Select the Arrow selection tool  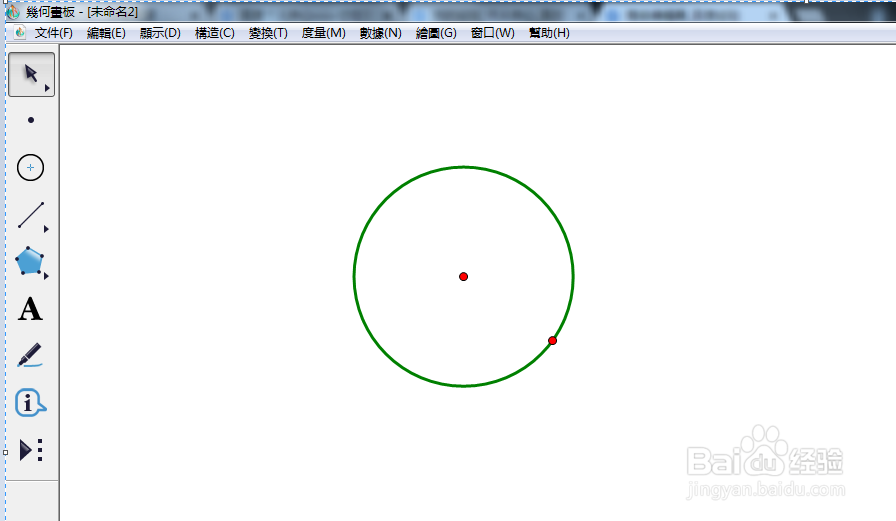(x=31, y=74)
